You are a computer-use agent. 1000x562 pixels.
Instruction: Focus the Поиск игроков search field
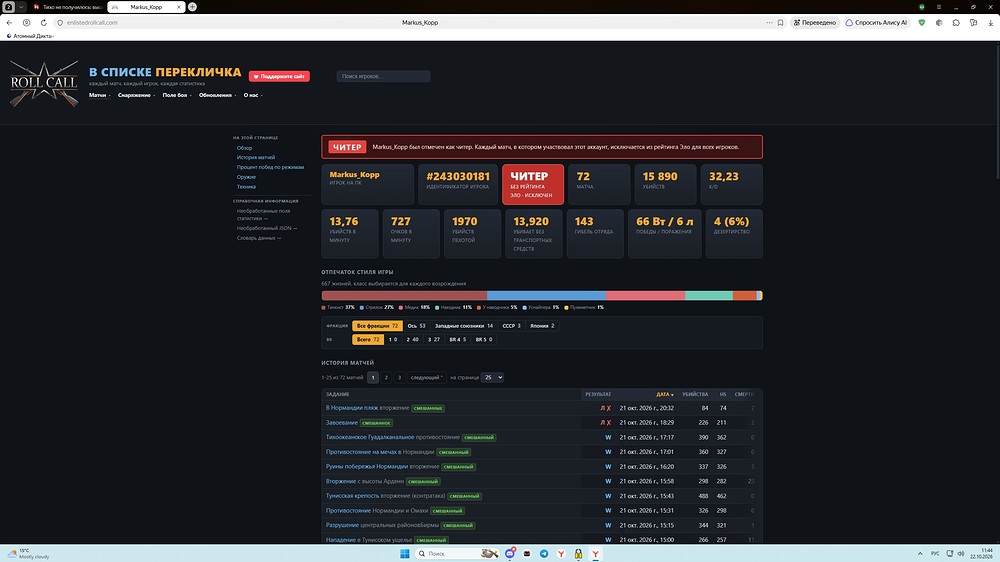click(x=383, y=76)
